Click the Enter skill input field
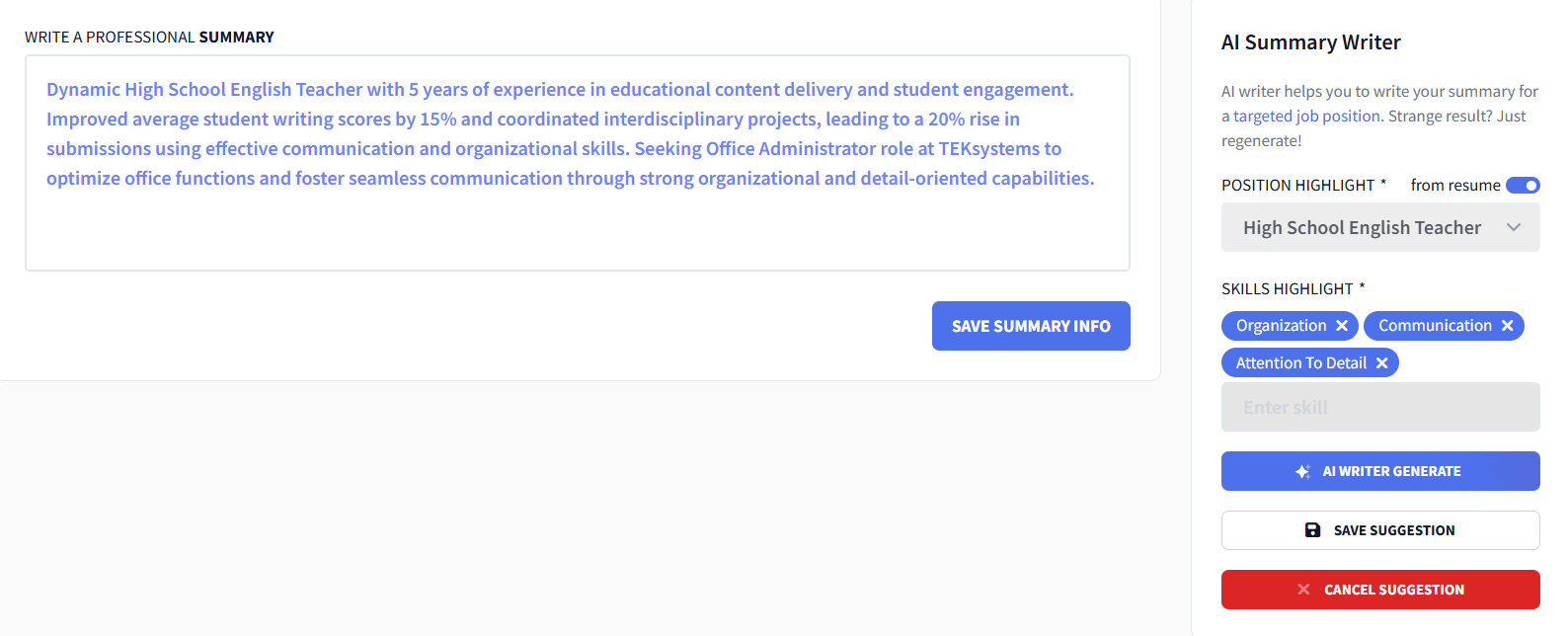Screen dimensions: 1568x636 click(x=1379, y=407)
